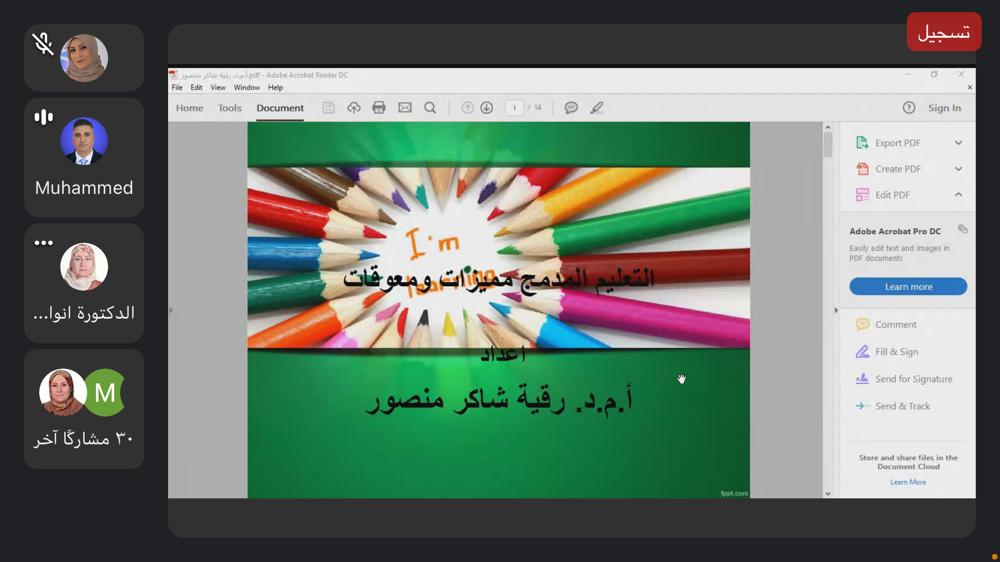This screenshot has width=1000, height=562.
Task: Click the blue Learn more button
Action: click(x=908, y=287)
